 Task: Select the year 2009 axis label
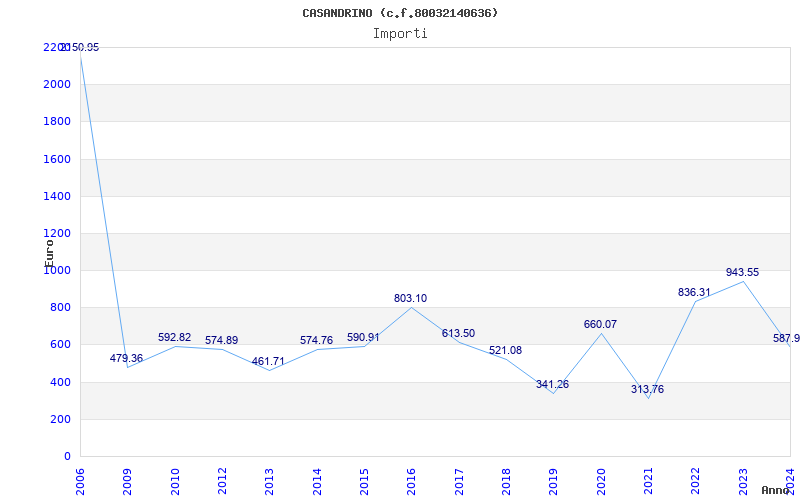(127, 481)
